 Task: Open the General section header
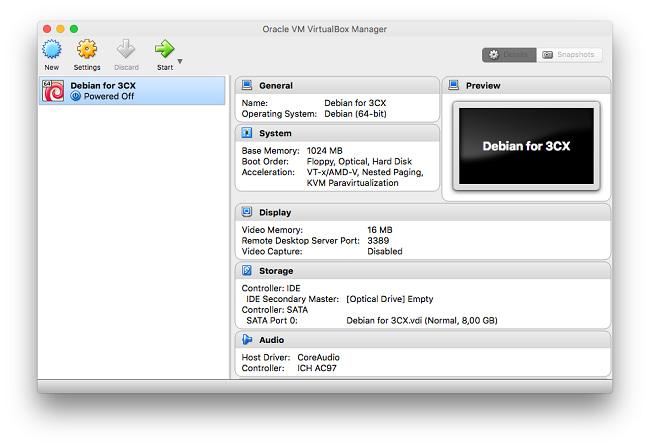337,85
